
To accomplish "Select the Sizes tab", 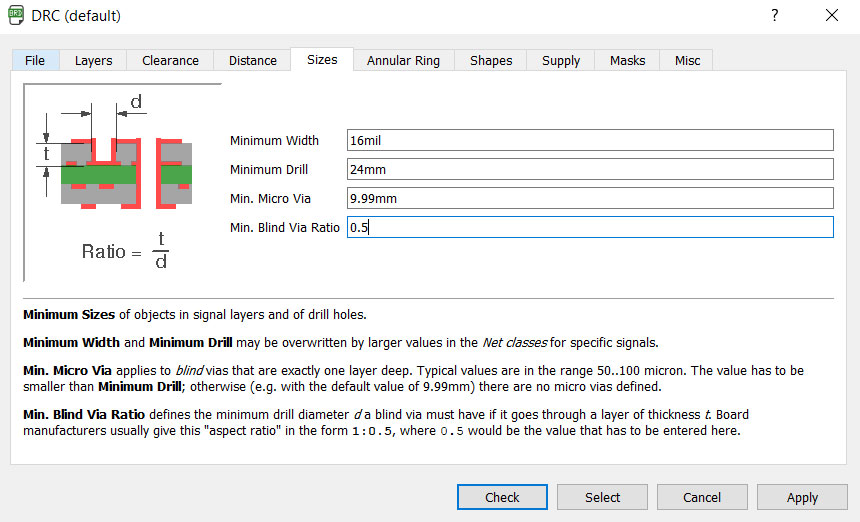I will (x=322, y=59).
